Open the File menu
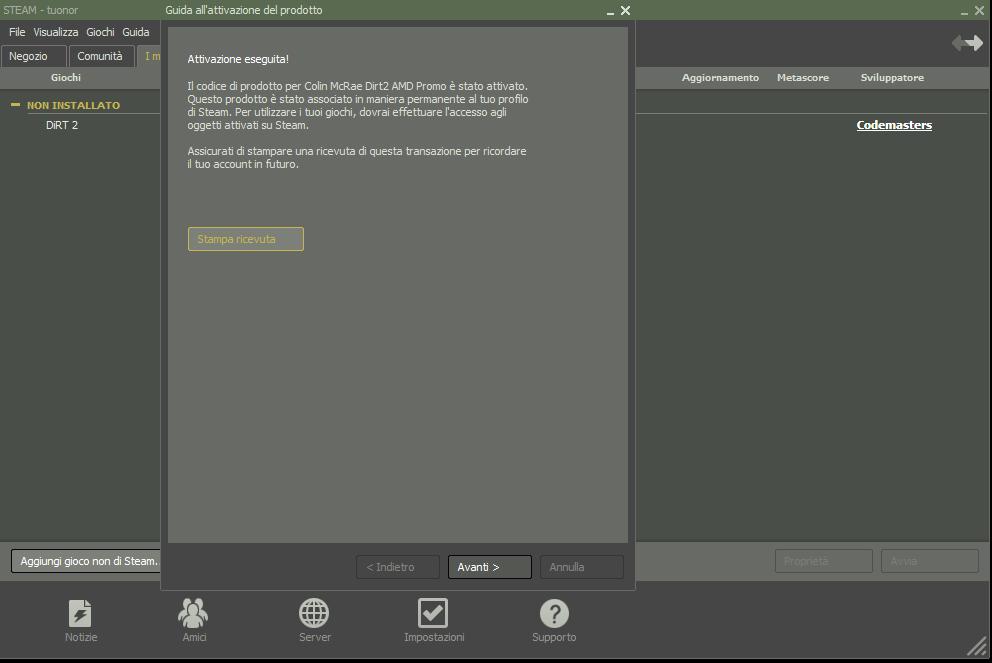 coord(17,32)
